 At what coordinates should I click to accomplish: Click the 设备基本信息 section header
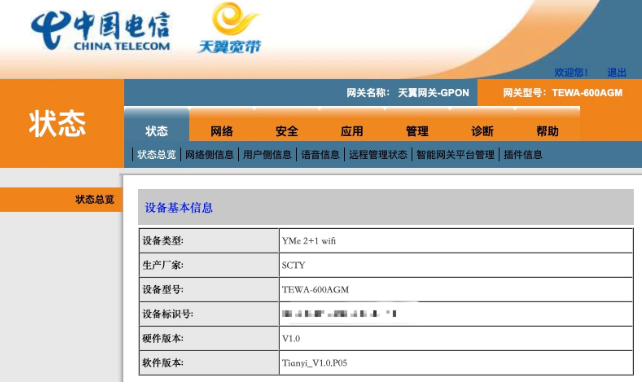pos(179,207)
